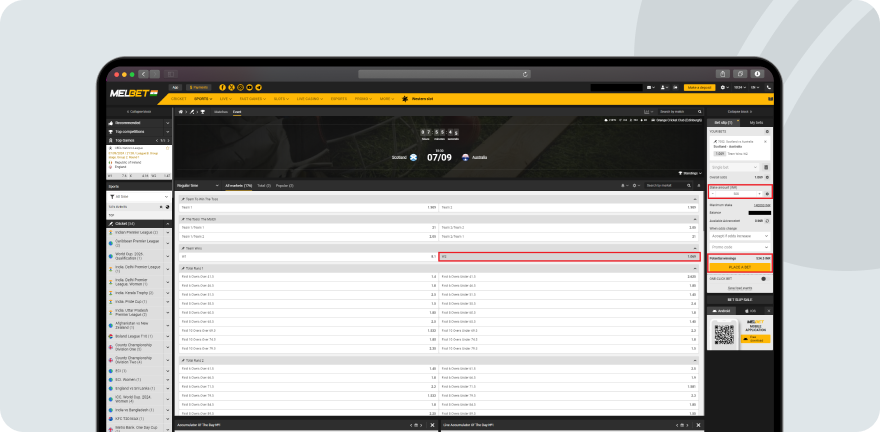The image size is (880, 432).
Task: Click the browser share icon
Action: coord(723,74)
